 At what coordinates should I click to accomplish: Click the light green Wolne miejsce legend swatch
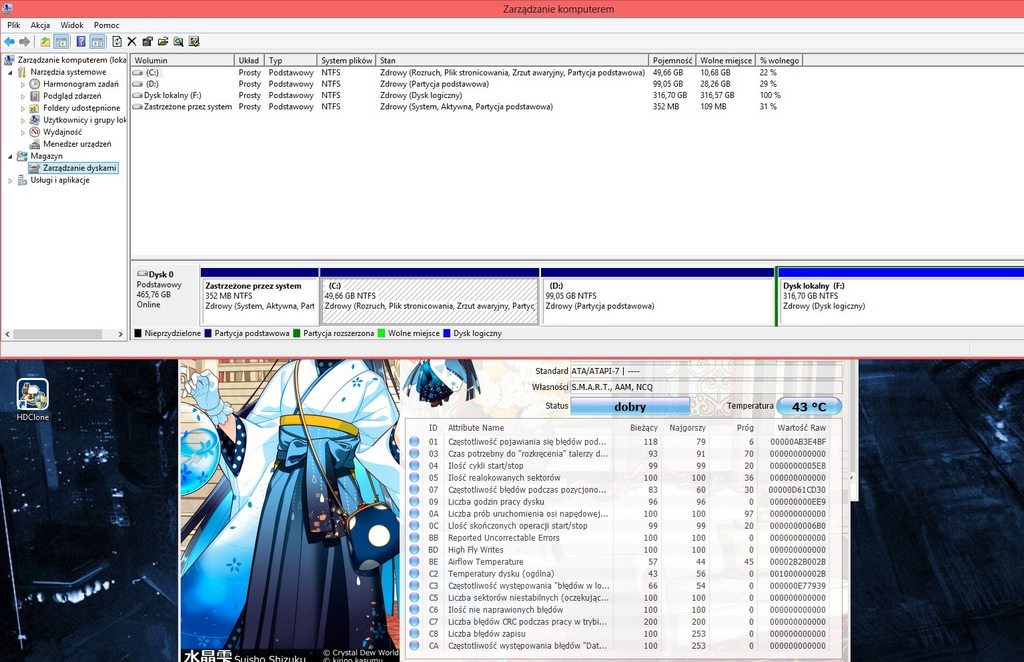381,333
